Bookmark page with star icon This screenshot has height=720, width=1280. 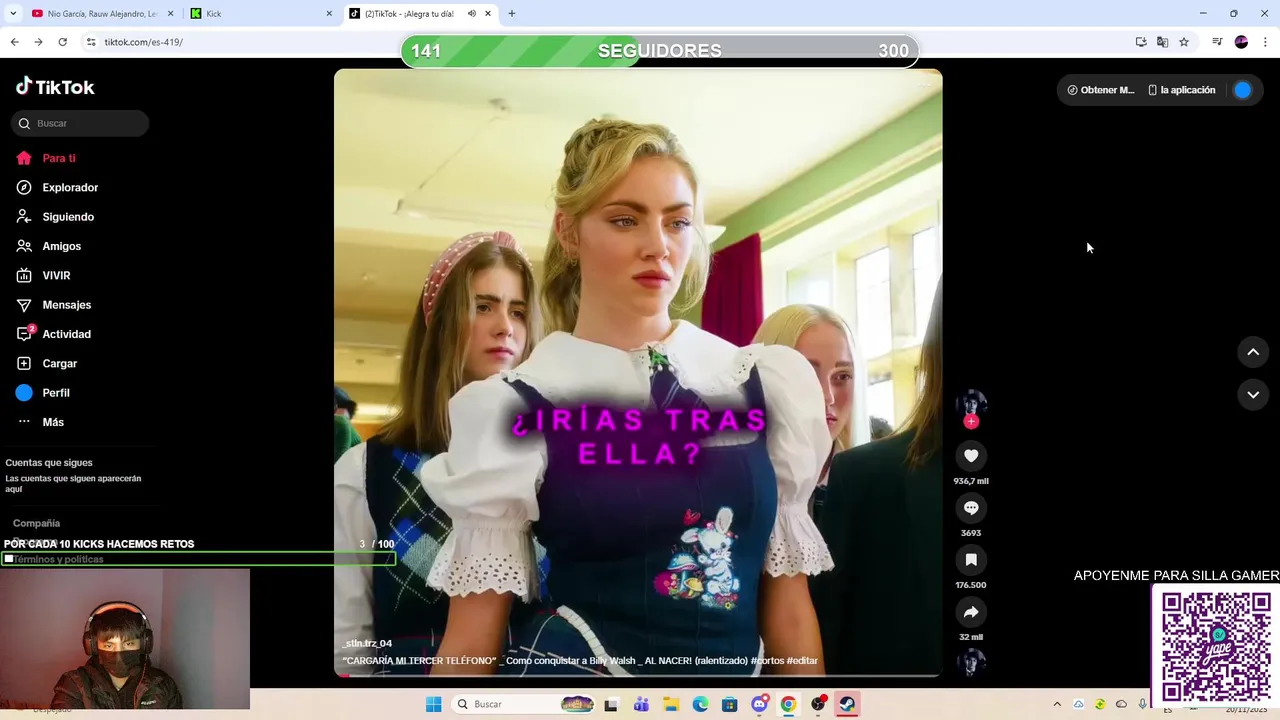tap(1184, 42)
